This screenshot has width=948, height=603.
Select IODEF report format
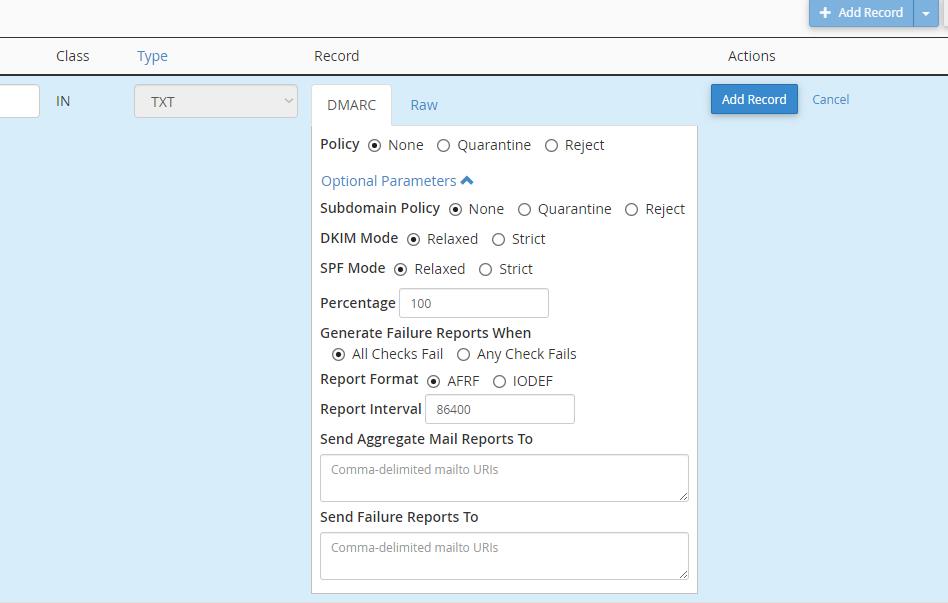[499, 382]
